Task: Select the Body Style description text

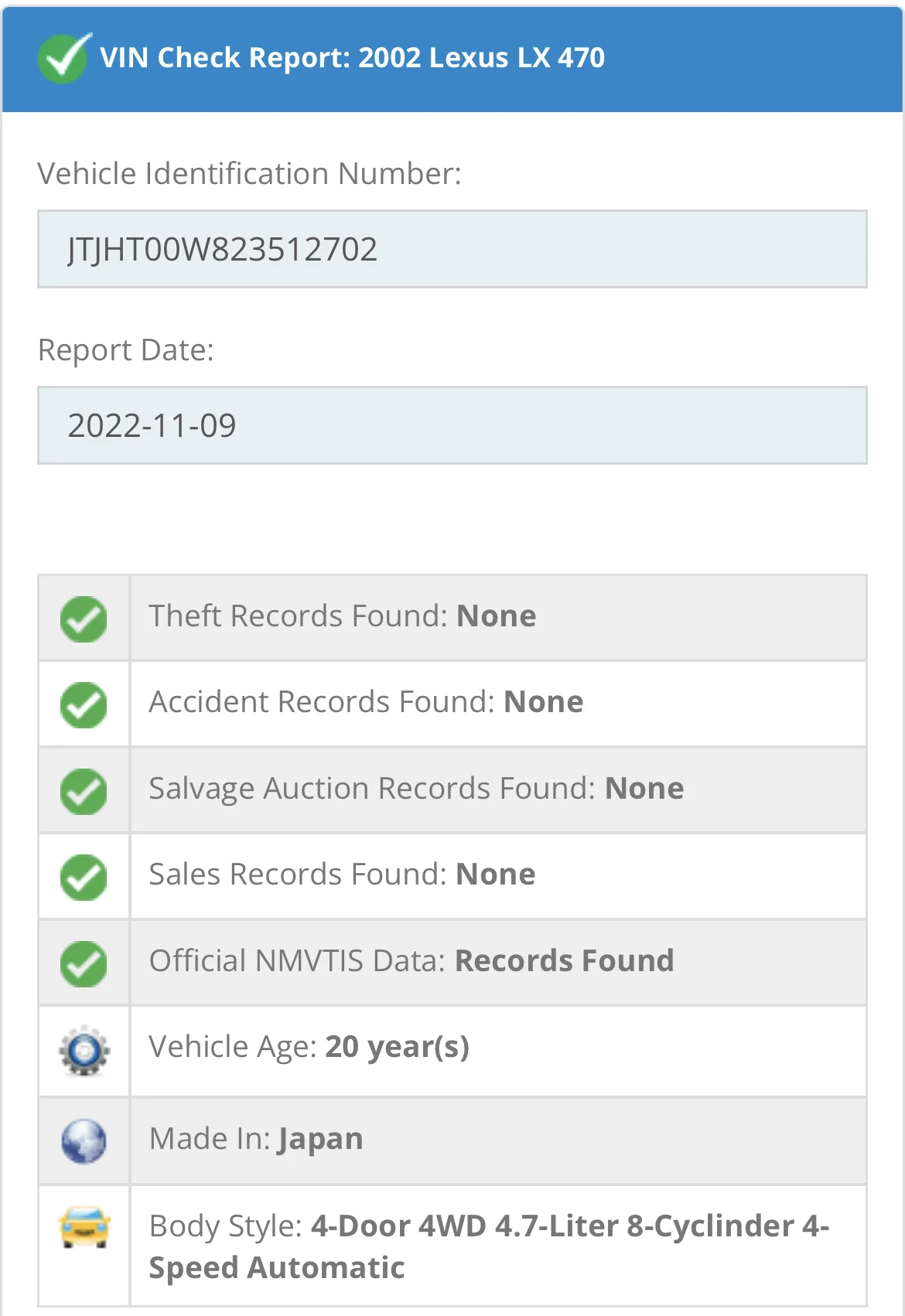Action: pos(489,1246)
